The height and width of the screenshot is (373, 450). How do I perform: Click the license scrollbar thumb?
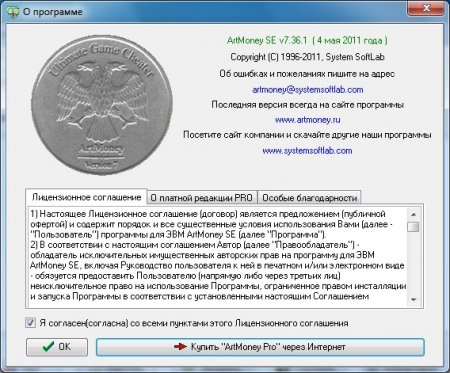pyautogui.click(x=413, y=227)
